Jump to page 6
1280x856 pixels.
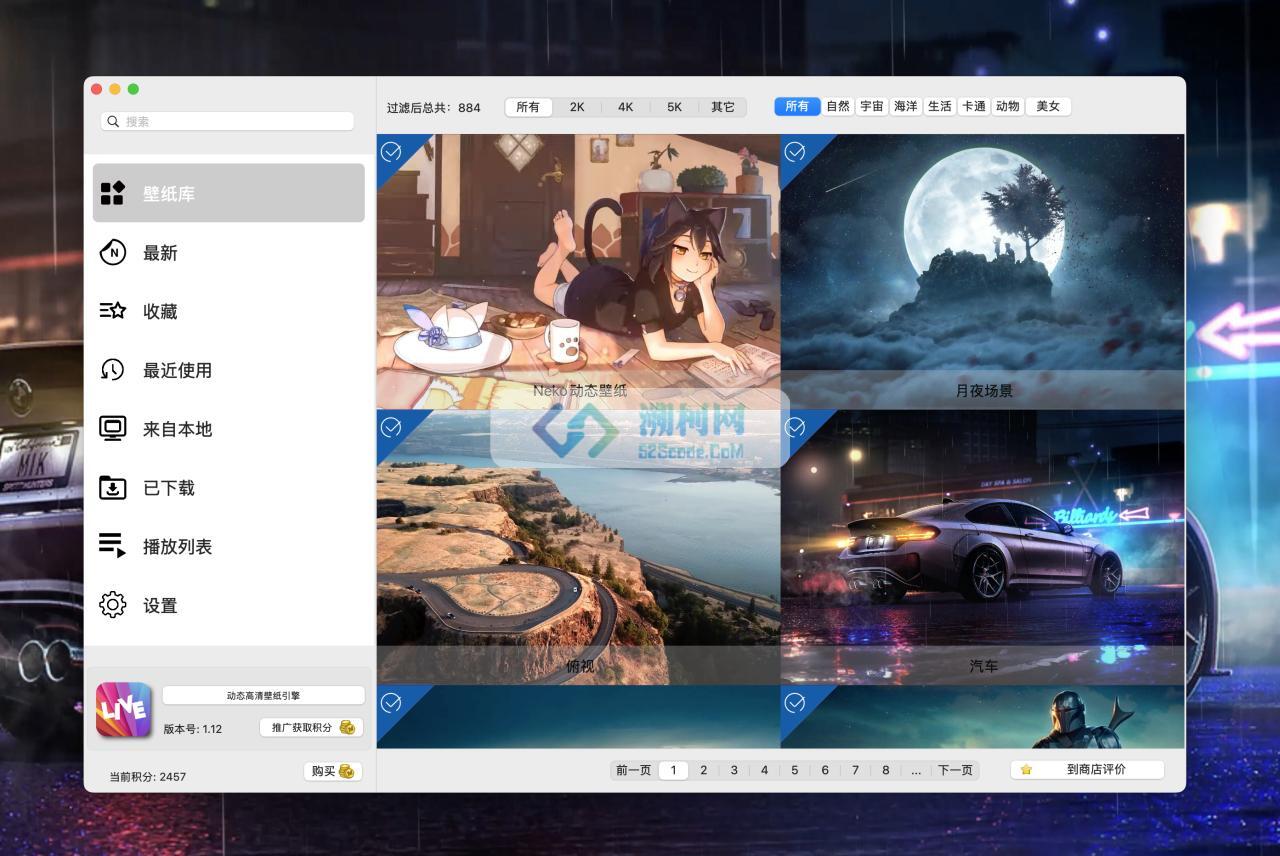(825, 770)
